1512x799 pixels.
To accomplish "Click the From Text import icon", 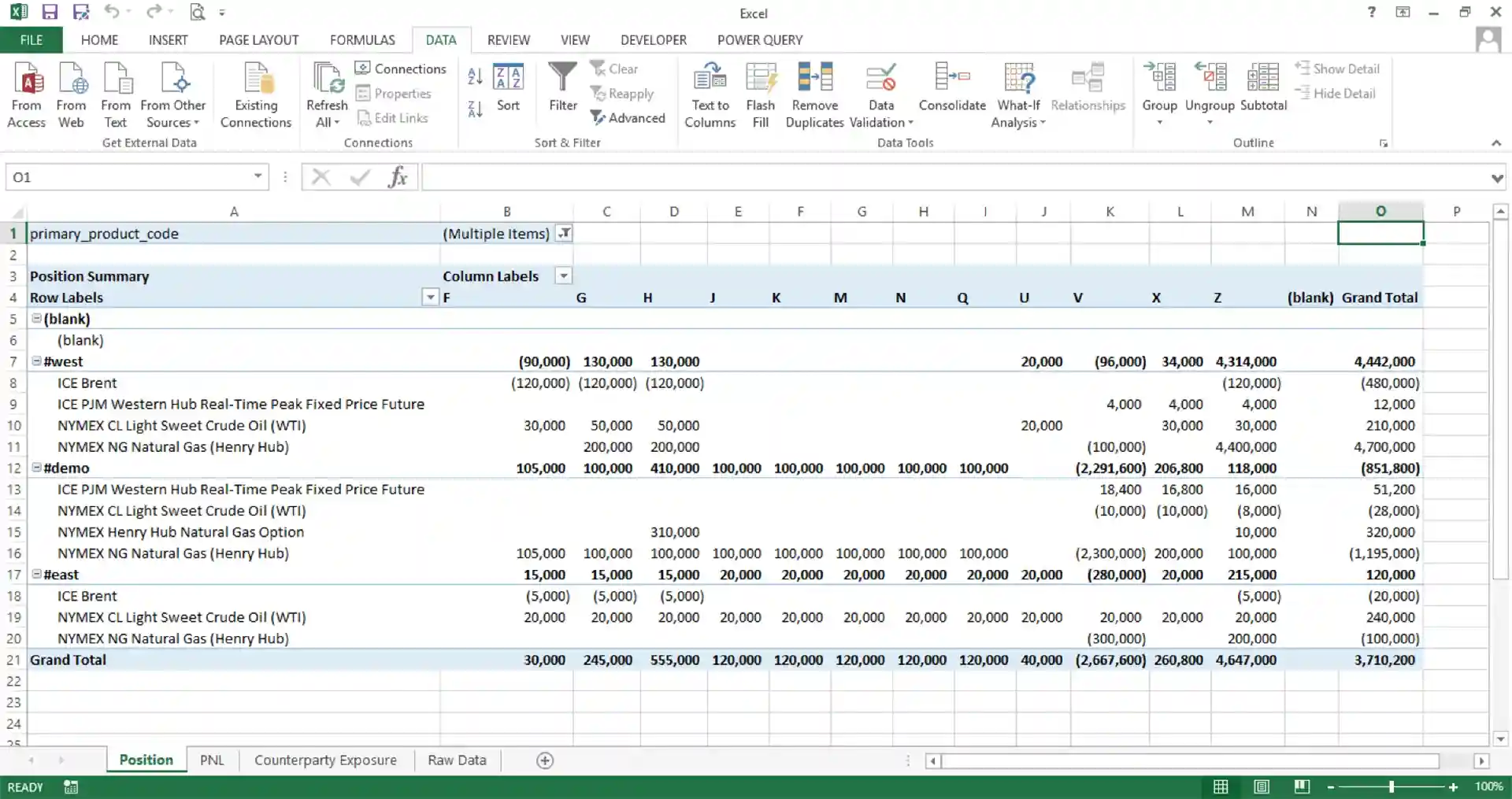I will click(x=116, y=94).
